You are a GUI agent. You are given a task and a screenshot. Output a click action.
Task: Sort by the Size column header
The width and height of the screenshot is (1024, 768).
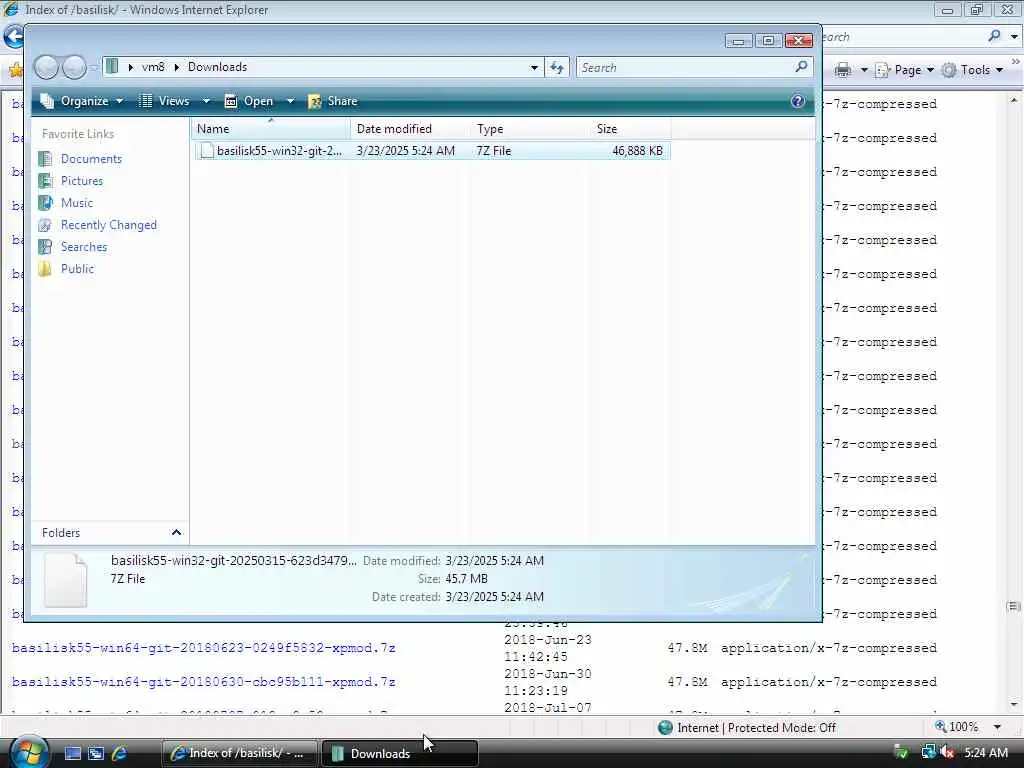(630, 129)
